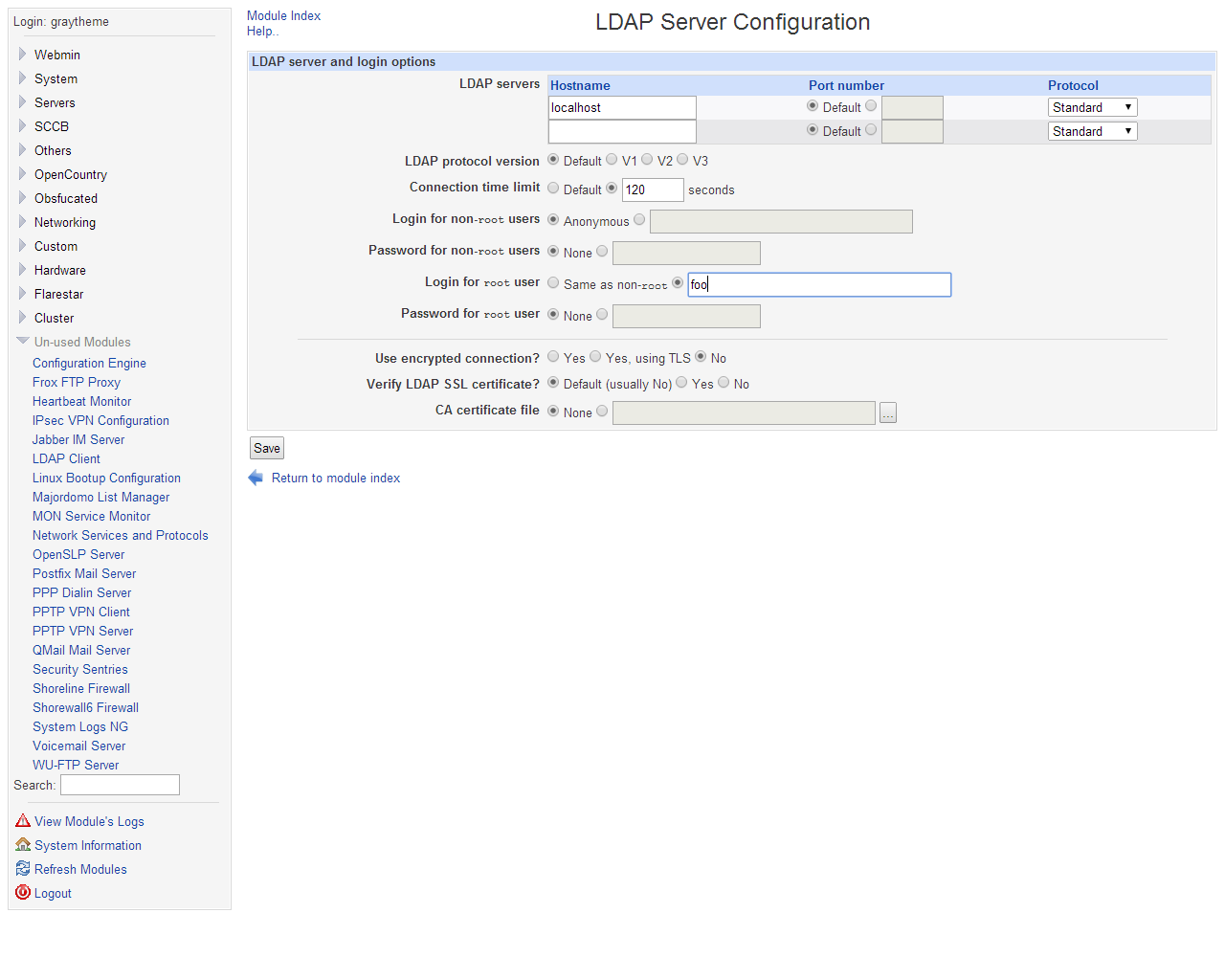The height and width of the screenshot is (980, 1225).
Task: Click the localhost hostname text field
Action: point(622,107)
